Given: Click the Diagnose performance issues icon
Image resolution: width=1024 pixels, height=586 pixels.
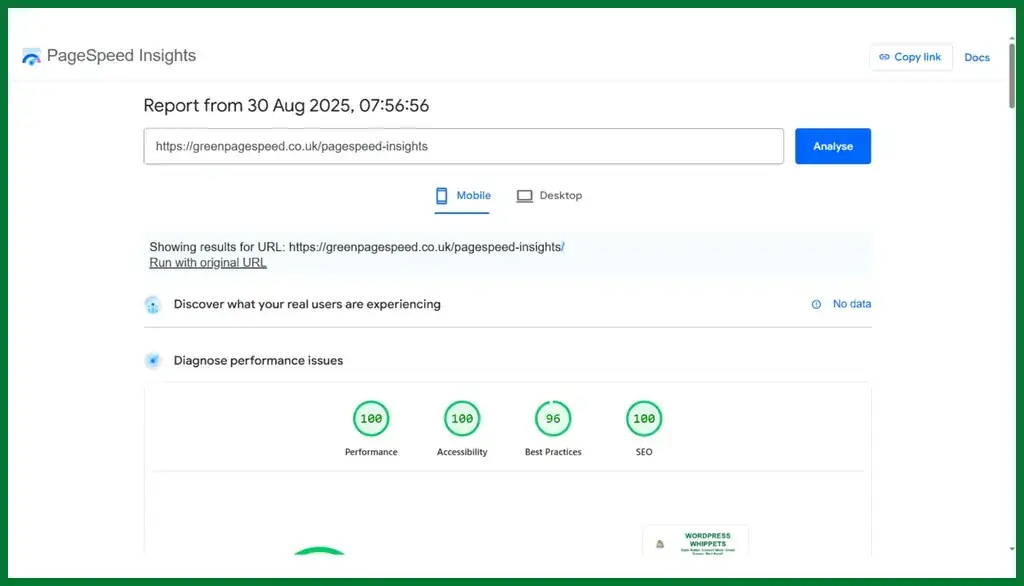Looking at the screenshot, I should point(152,360).
